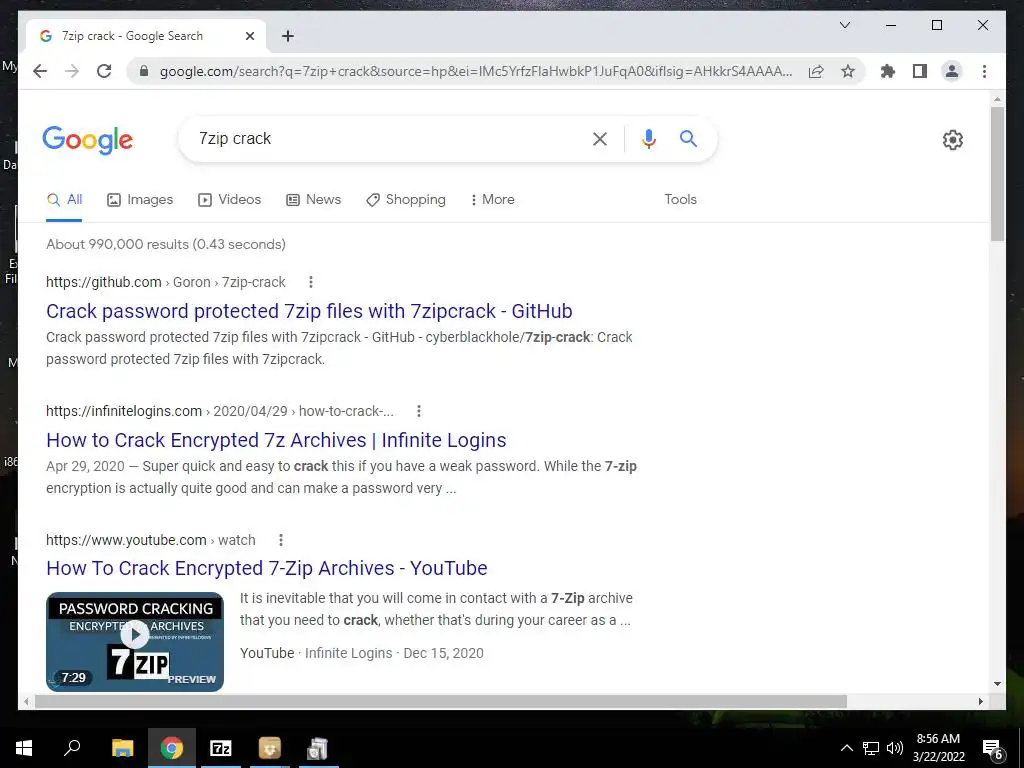The image size is (1024, 768).
Task: Open How to Crack Encrypted 7z Archives link
Action: pos(276,440)
